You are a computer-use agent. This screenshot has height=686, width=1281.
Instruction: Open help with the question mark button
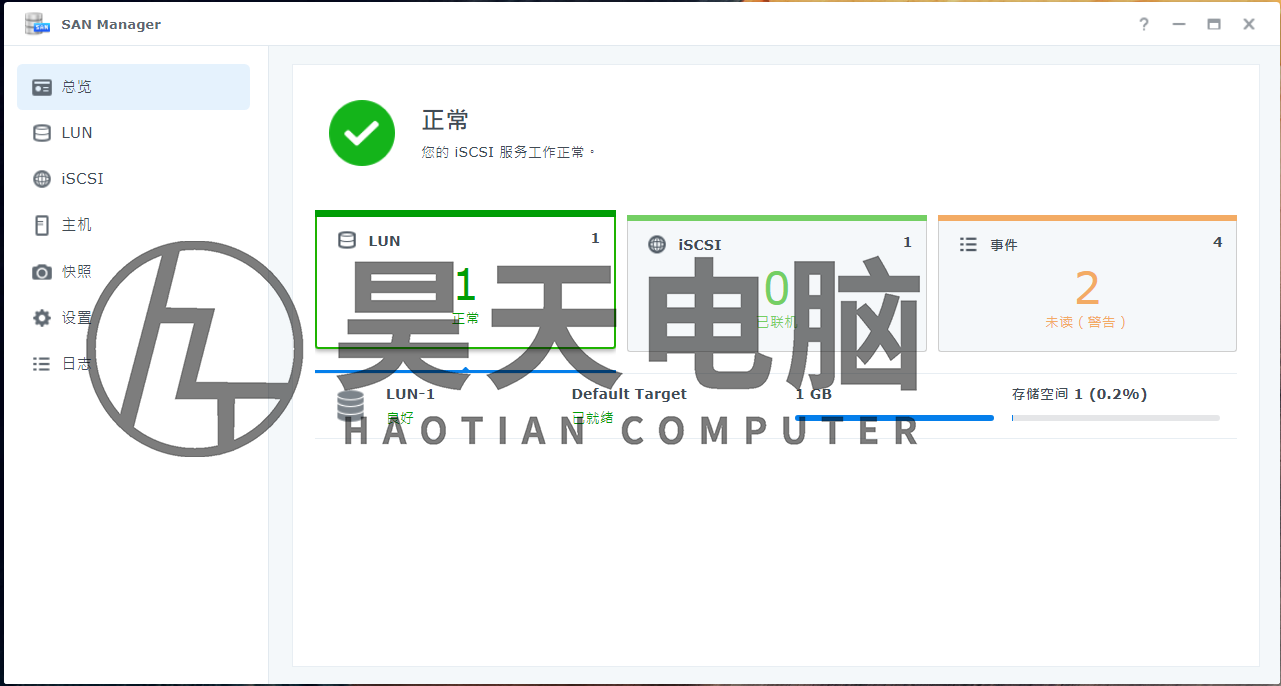point(1143,24)
